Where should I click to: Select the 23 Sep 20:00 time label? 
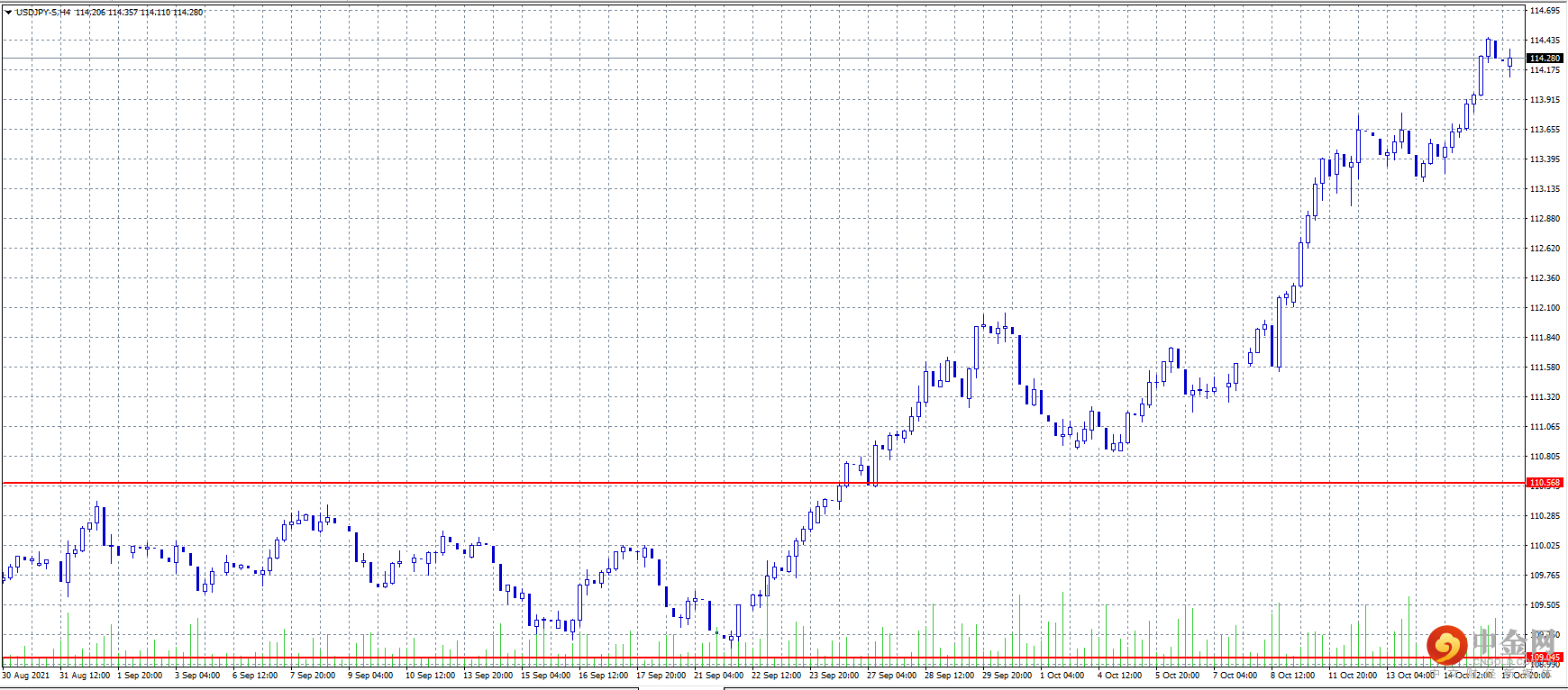(x=834, y=676)
